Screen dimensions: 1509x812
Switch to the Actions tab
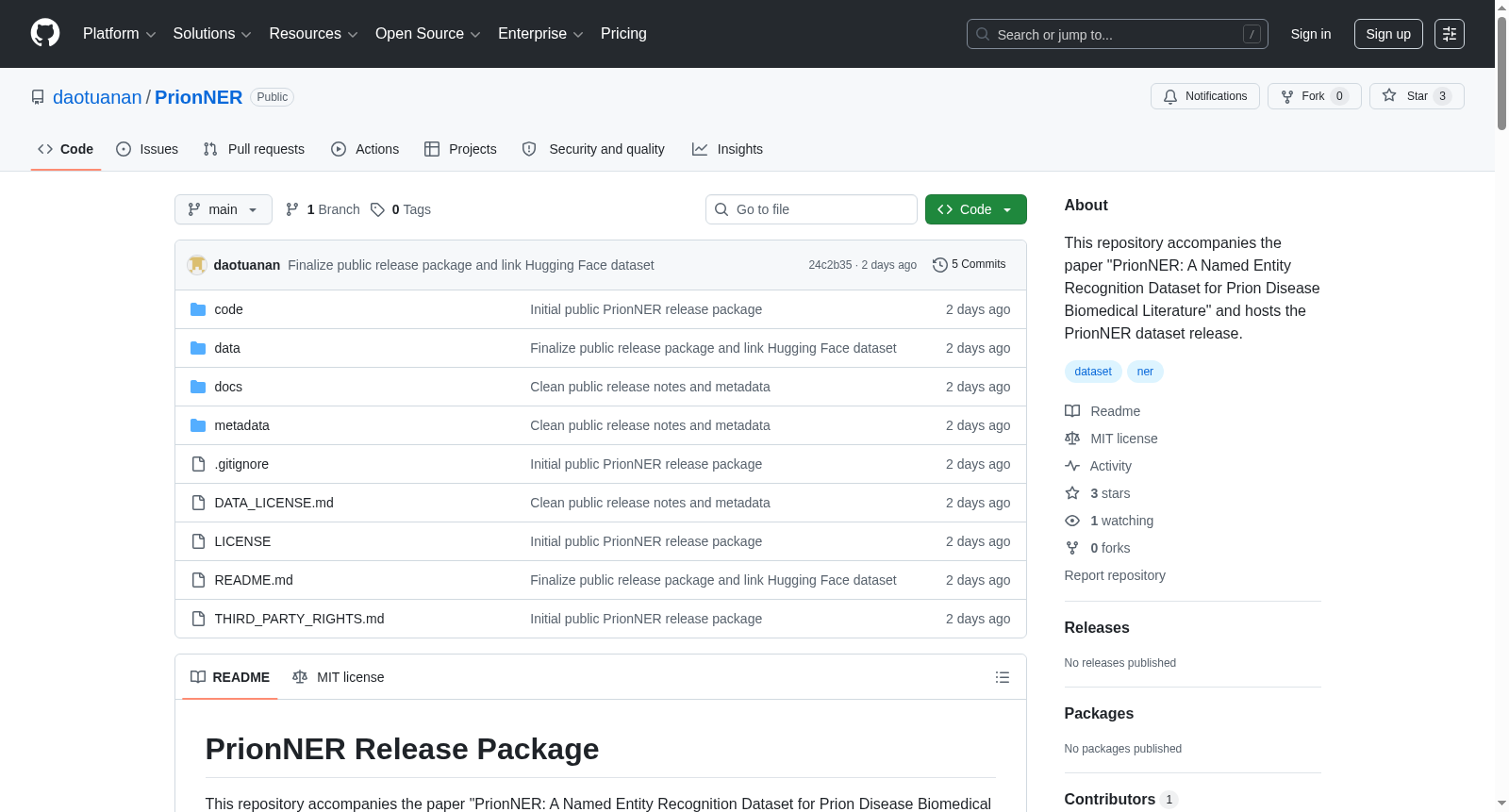[365, 149]
